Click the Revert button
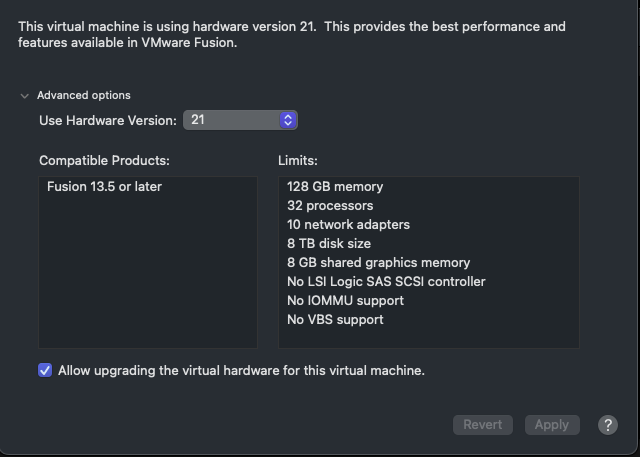This screenshot has width=640, height=457. coord(482,425)
